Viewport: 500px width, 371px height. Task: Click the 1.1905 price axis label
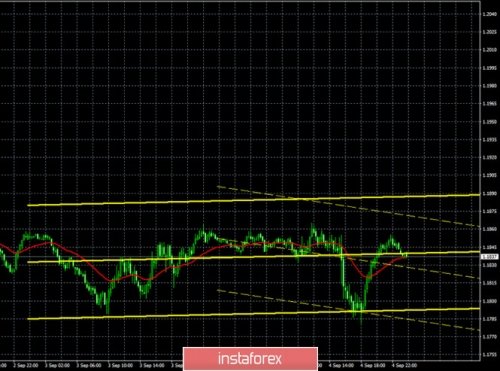490,175
